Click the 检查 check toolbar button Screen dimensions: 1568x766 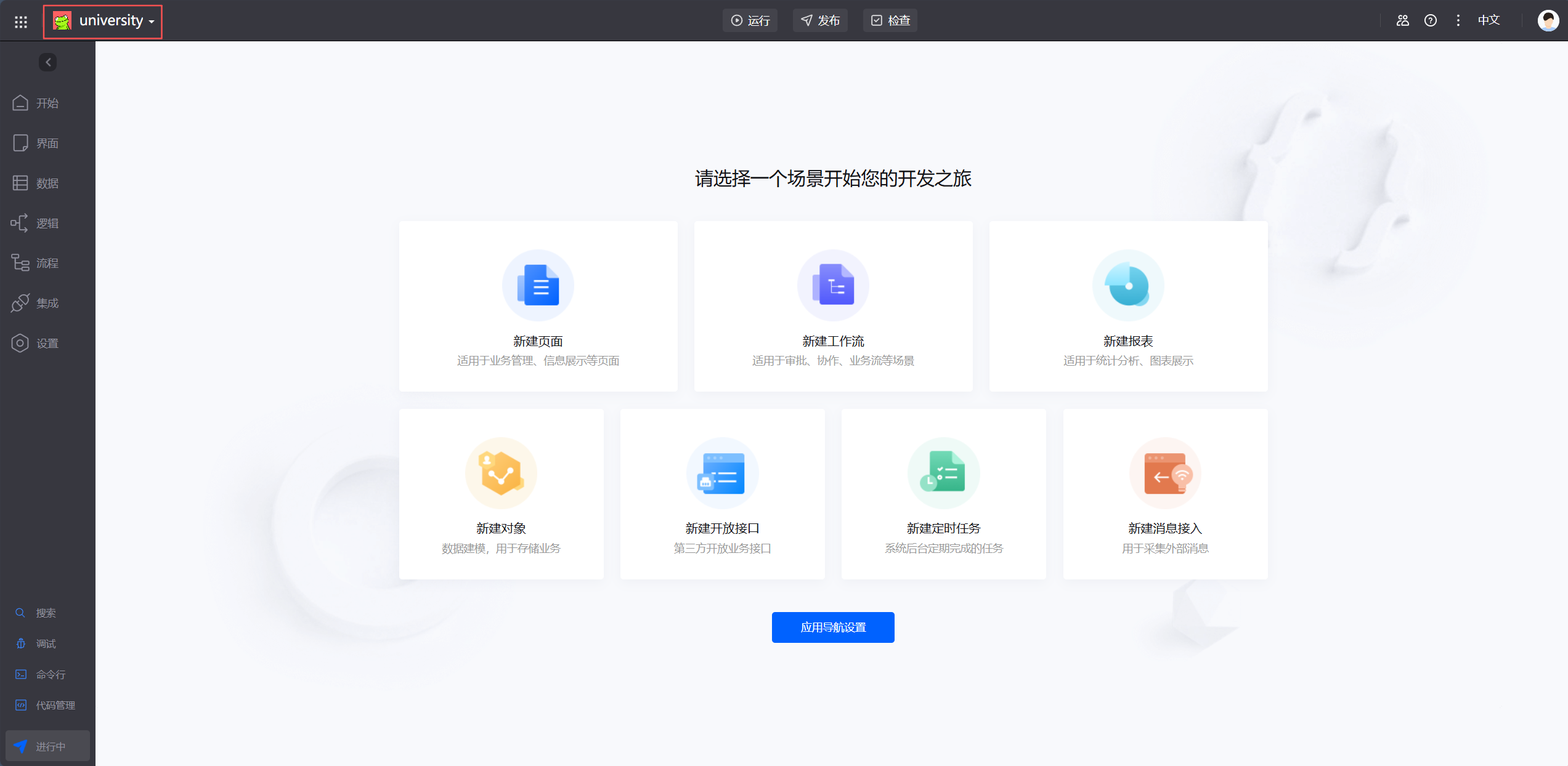pyautogui.click(x=890, y=20)
